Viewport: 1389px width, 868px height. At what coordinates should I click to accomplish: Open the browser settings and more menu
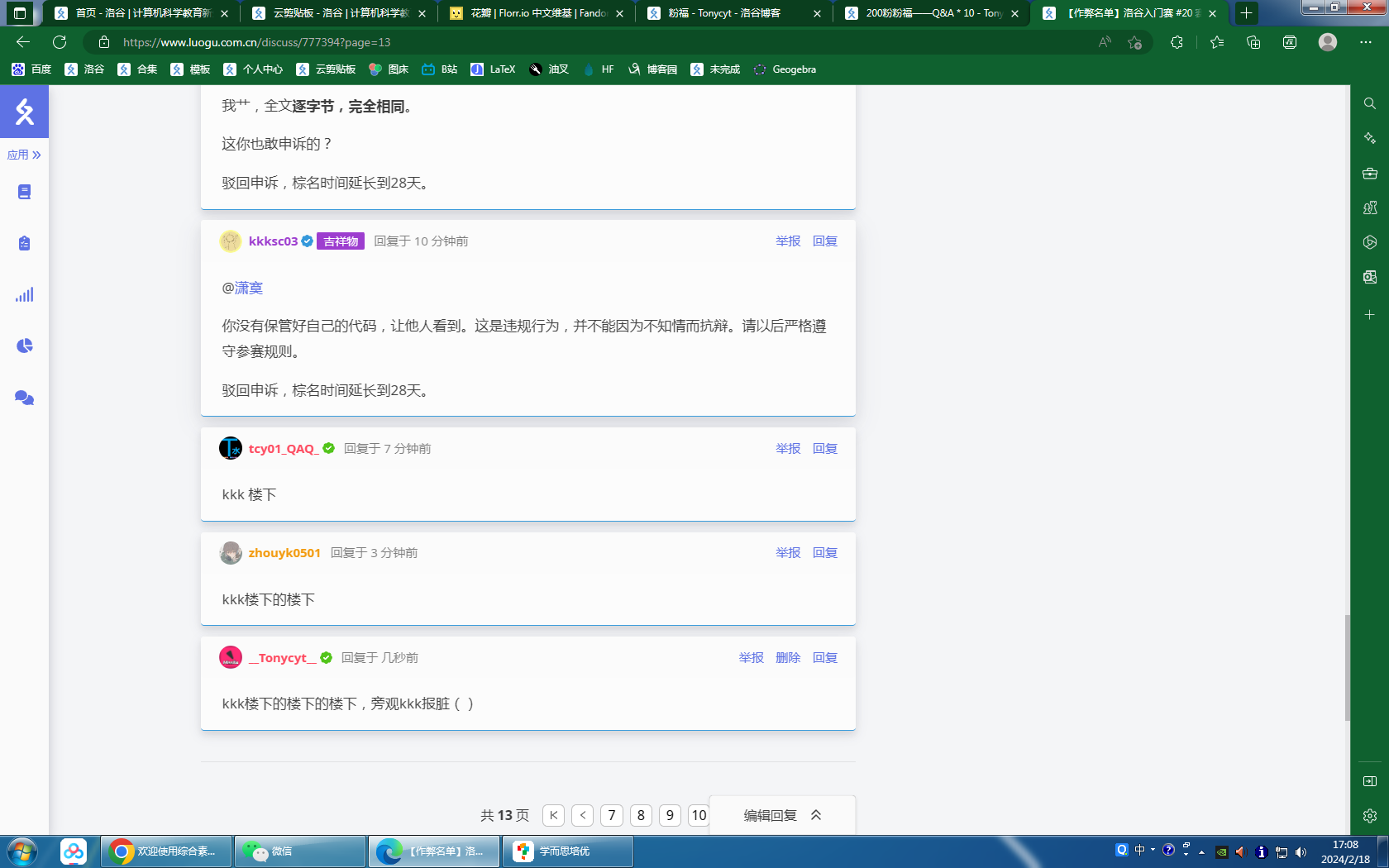click(x=1365, y=42)
